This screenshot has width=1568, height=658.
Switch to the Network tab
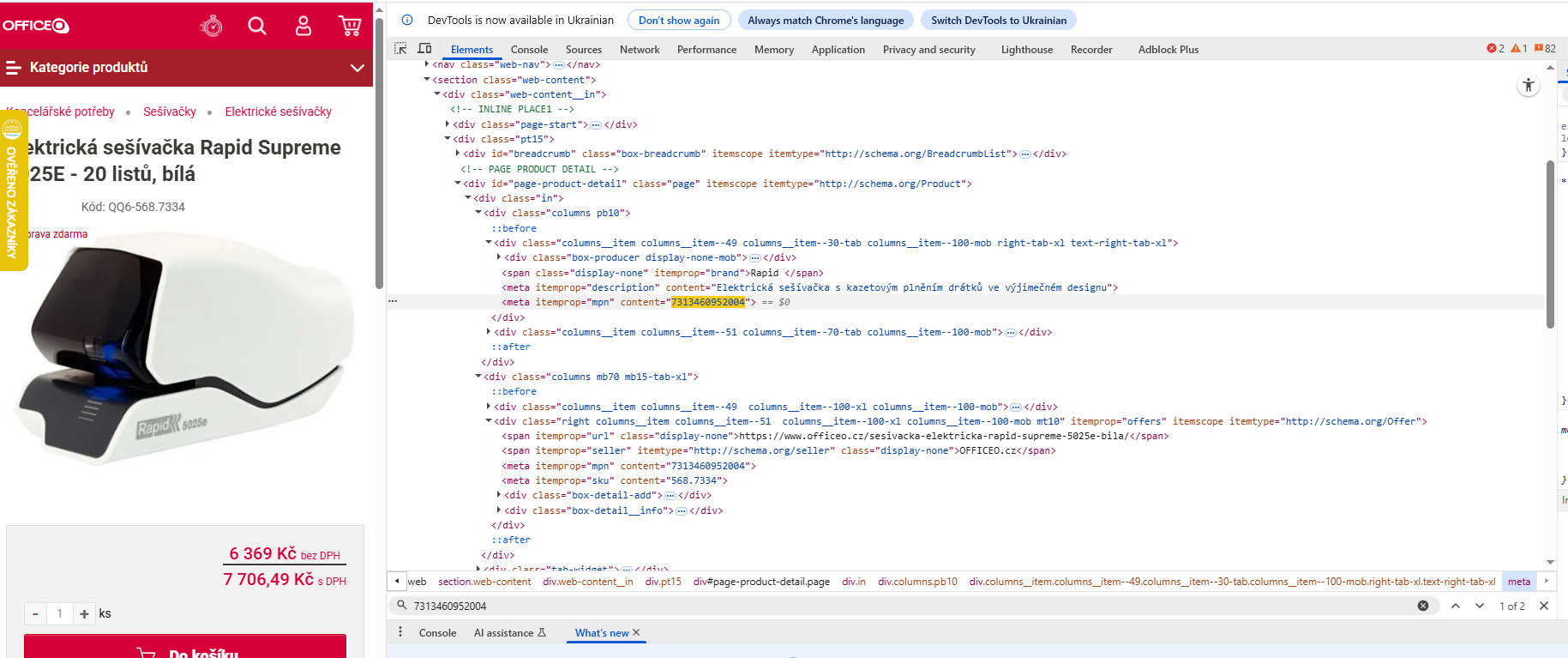640,50
